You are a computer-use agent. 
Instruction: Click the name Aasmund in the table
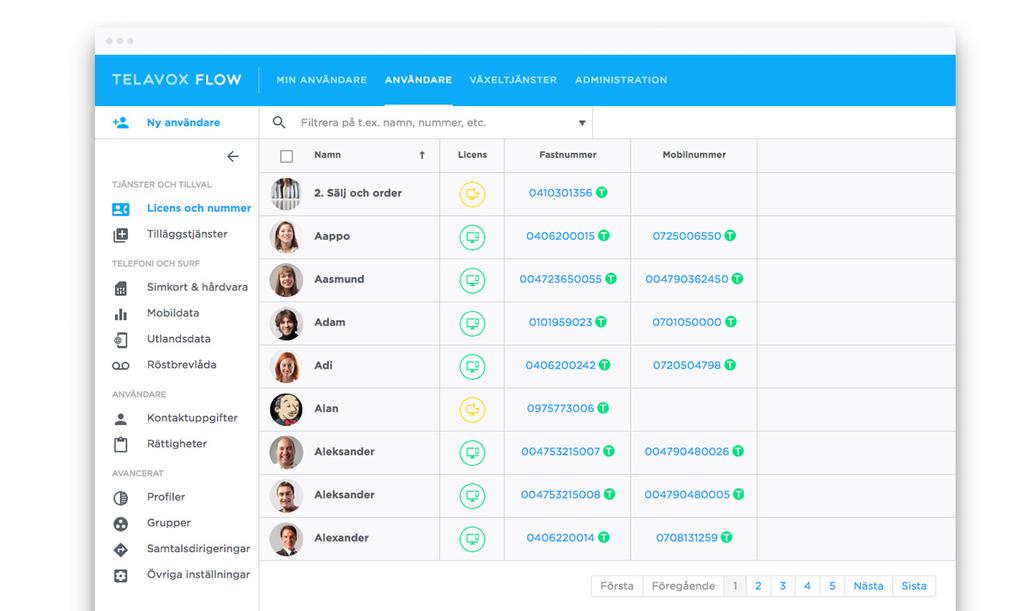[x=339, y=279]
